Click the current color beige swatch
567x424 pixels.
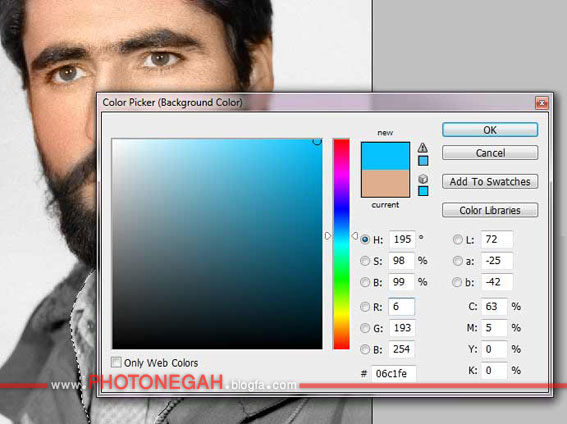[x=385, y=184]
